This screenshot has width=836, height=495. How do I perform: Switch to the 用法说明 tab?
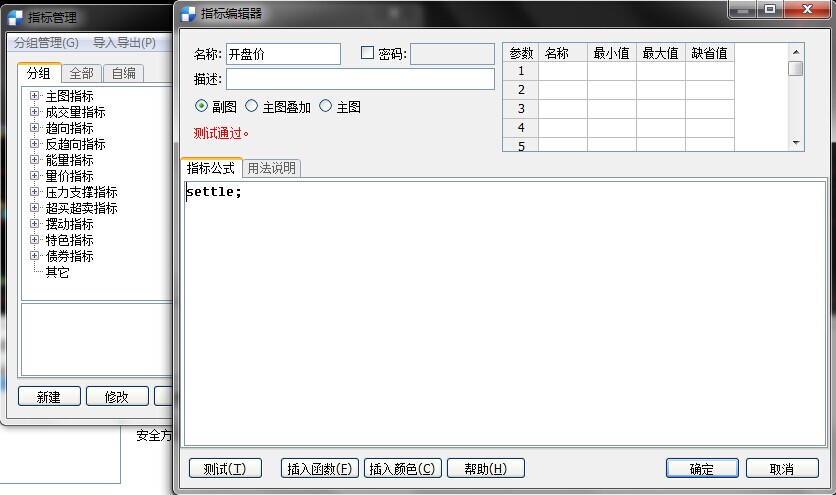(271, 168)
